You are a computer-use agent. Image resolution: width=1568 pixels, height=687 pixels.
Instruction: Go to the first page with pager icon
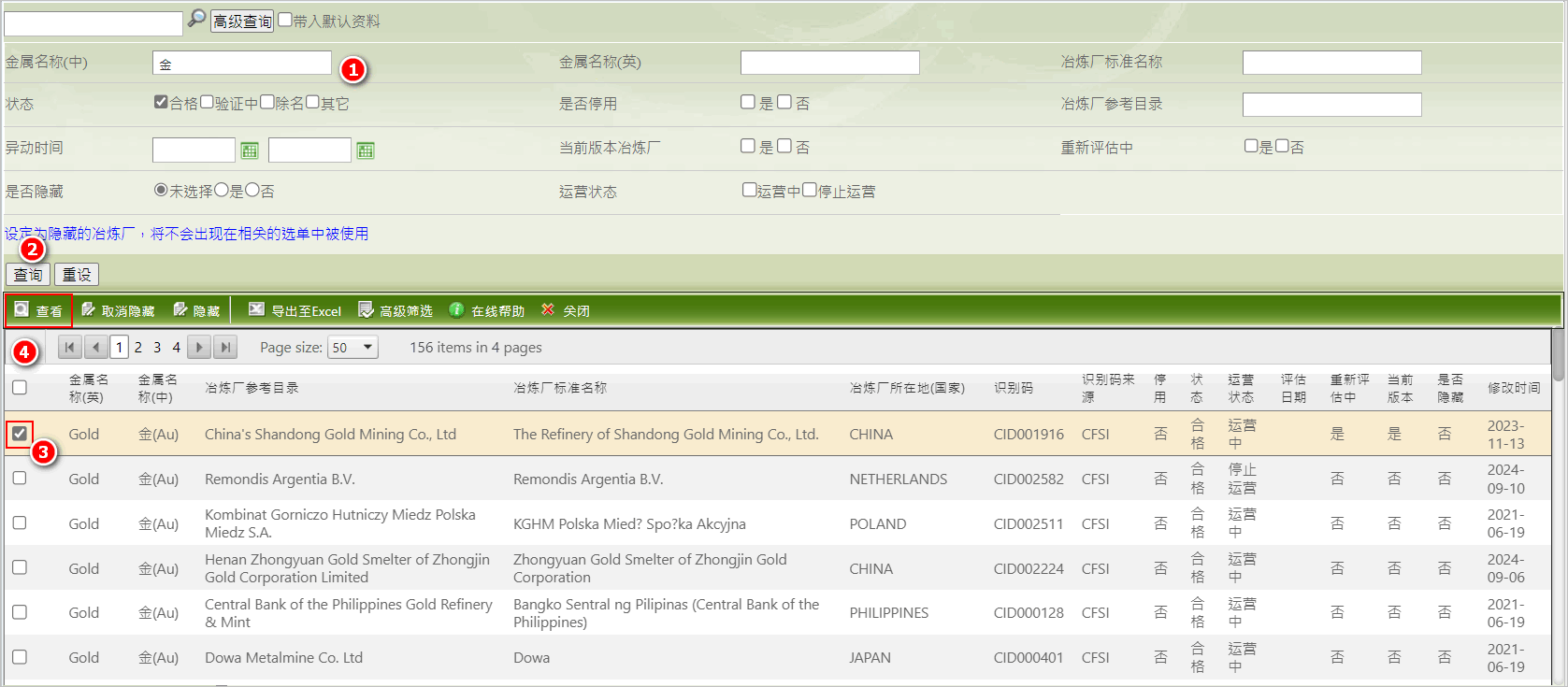[x=70, y=348]
